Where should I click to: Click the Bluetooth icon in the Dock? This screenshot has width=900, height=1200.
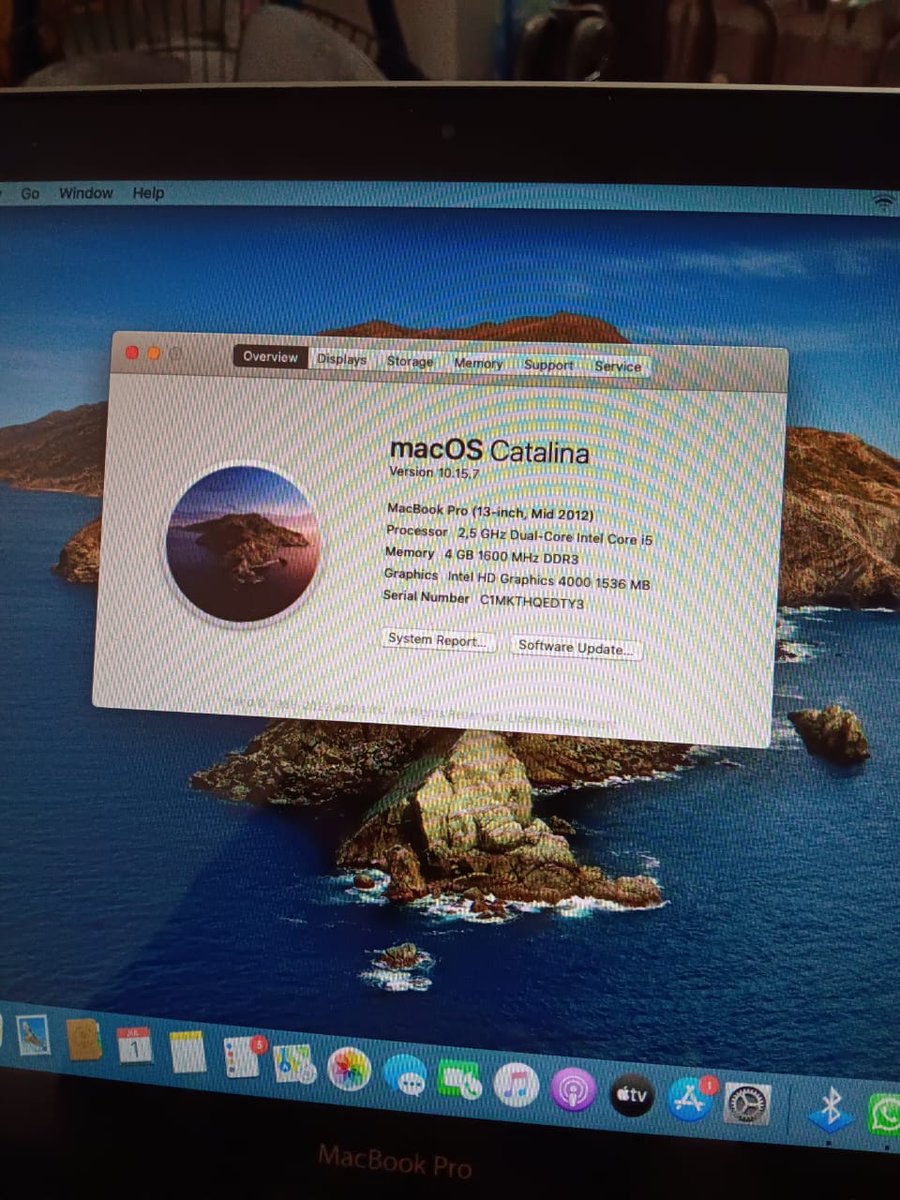[830, 1109]
